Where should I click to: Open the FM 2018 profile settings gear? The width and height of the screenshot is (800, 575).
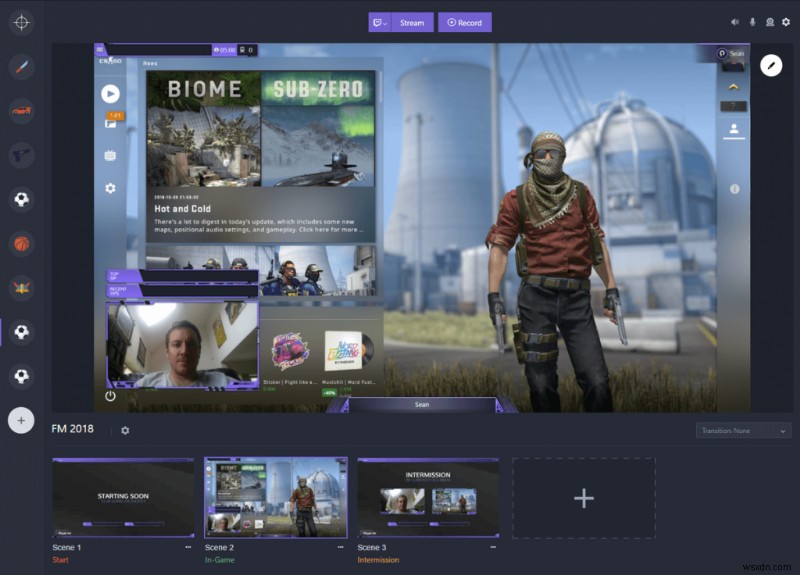click(125, 431)
